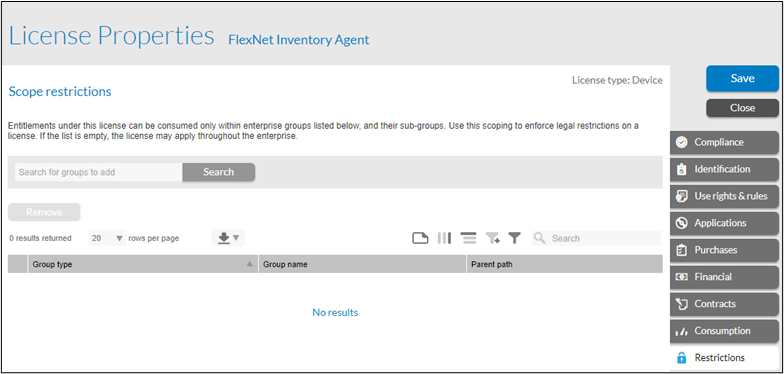
Task: Click the magnifier icon in grid search
Action: (x=539, y=238)
